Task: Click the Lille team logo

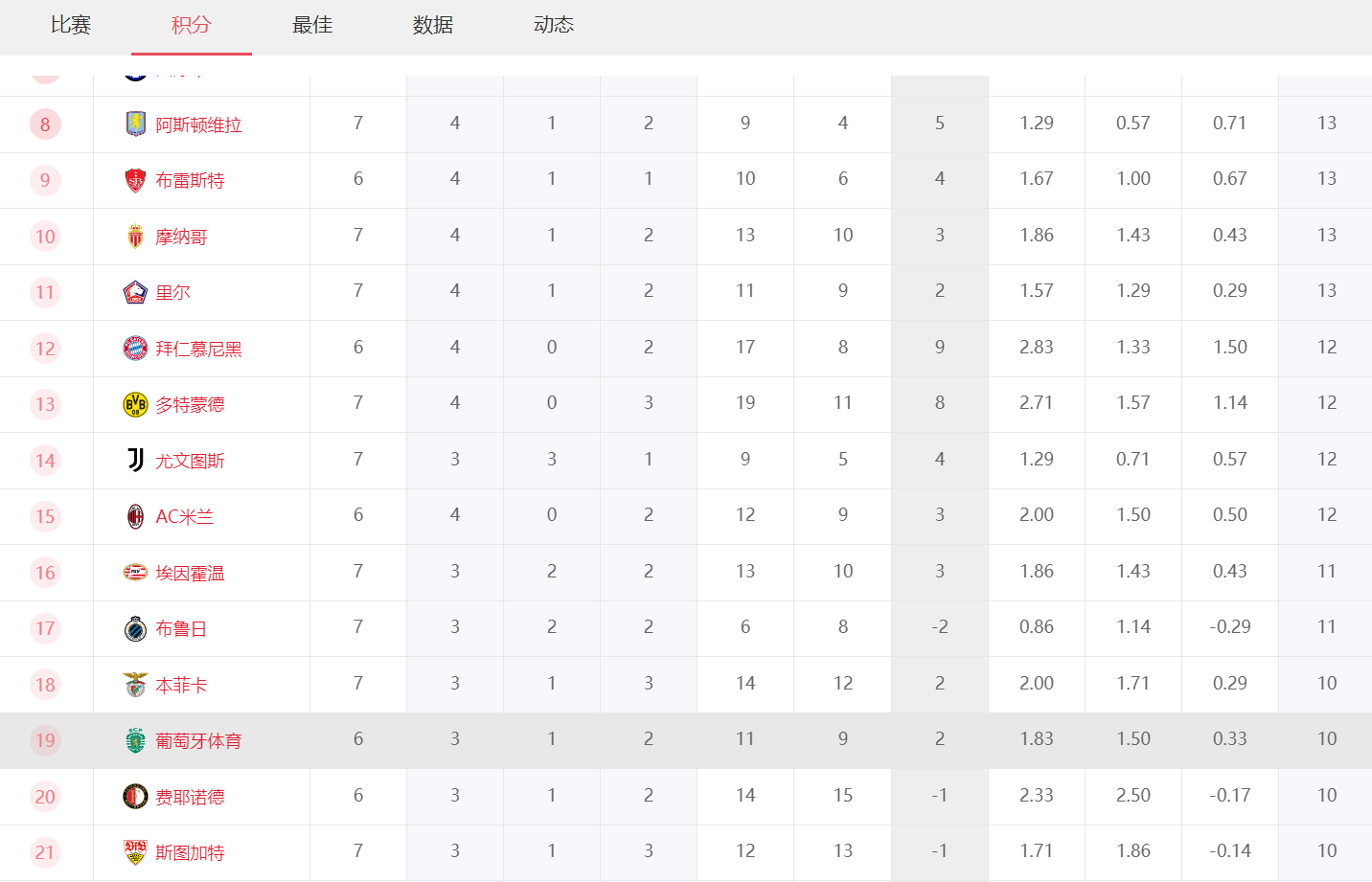Action: 135,292
